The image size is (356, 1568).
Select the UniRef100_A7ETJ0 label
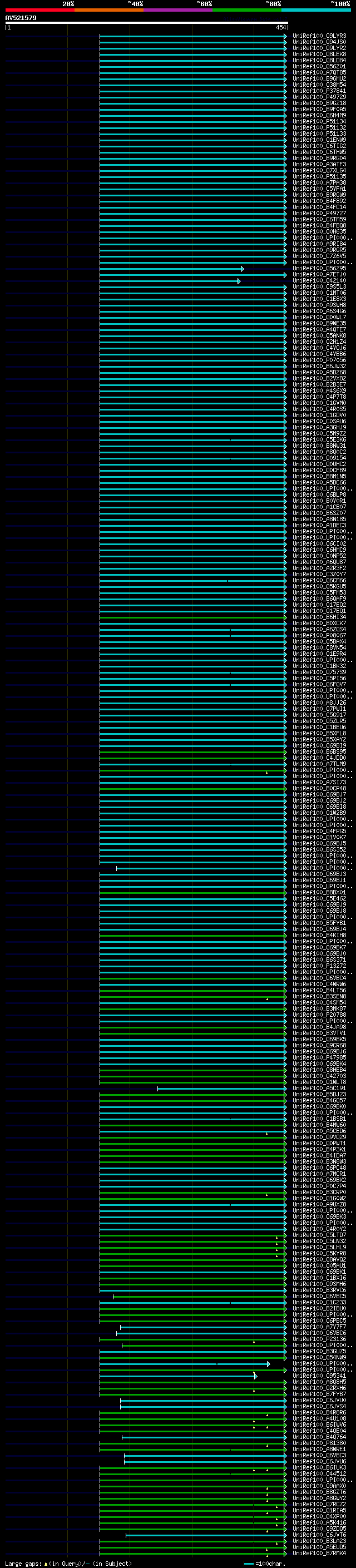tap(319, 275)
